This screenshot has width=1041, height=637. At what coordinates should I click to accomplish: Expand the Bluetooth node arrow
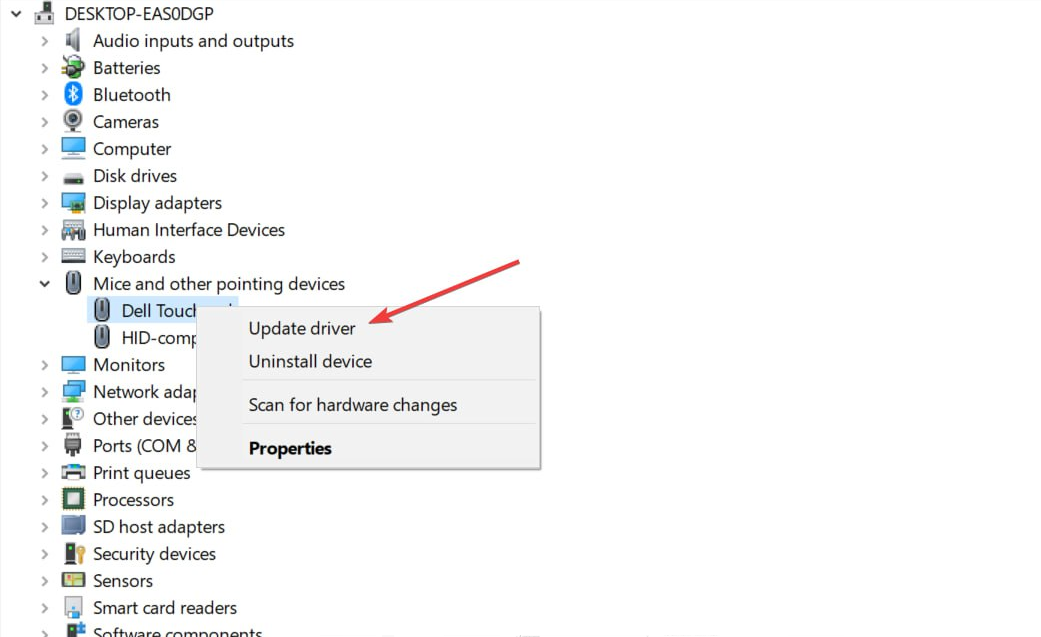tap(44, 95)
